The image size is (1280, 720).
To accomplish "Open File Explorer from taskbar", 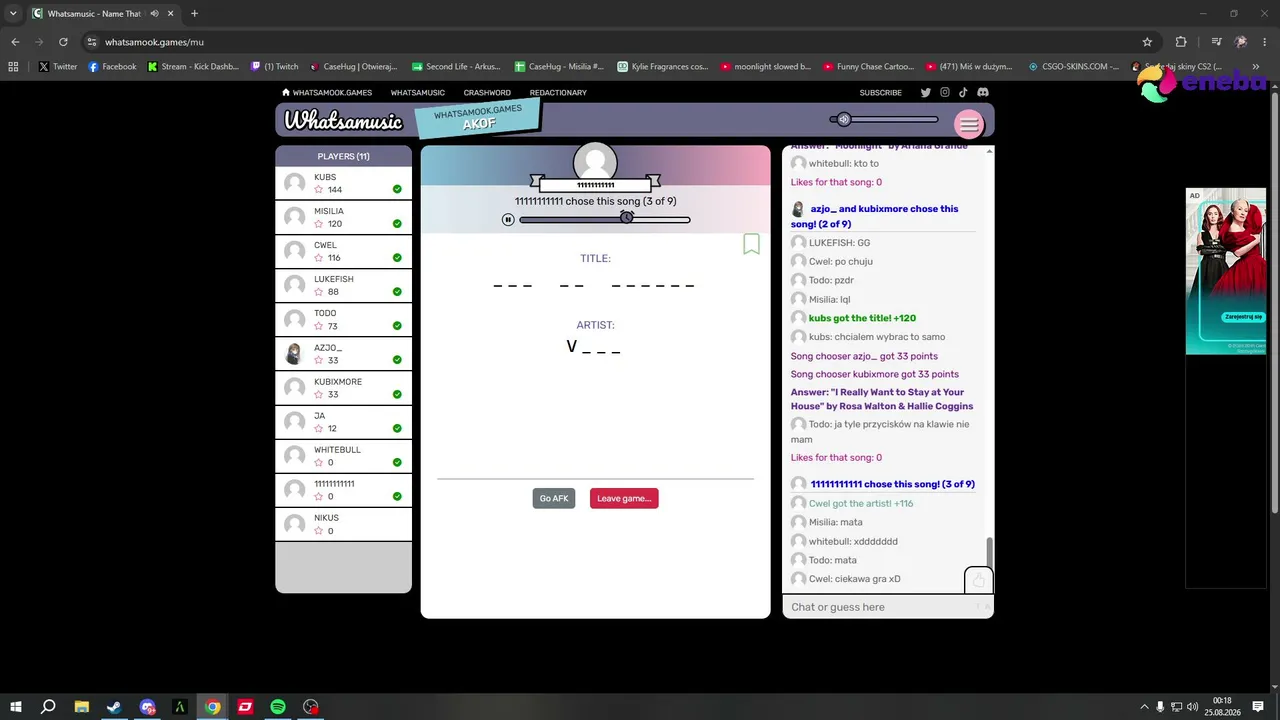I will [x=82, y=707].
